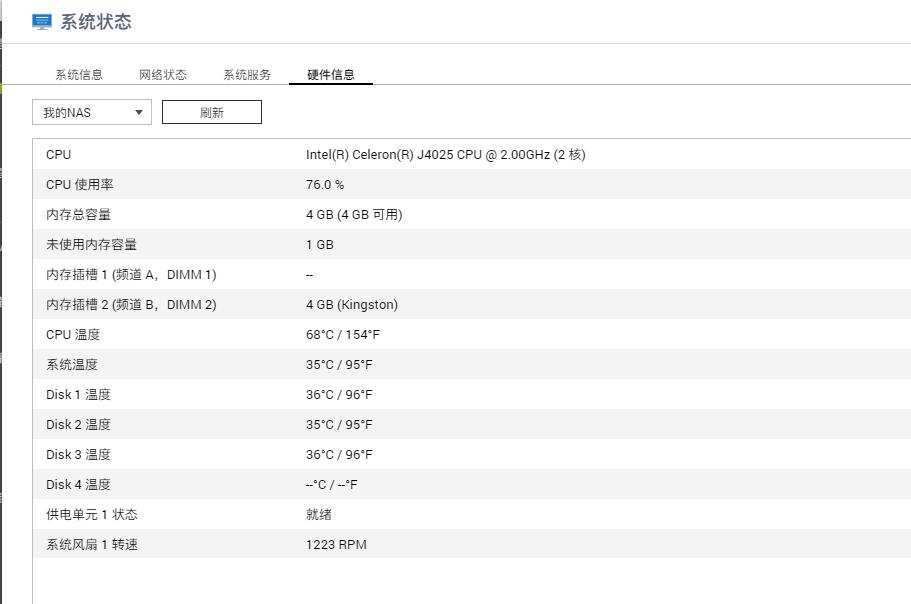Click the 刷新 refresh button
Image resolution: width=911 pixels, height=604 pixels.
point(211,112)
